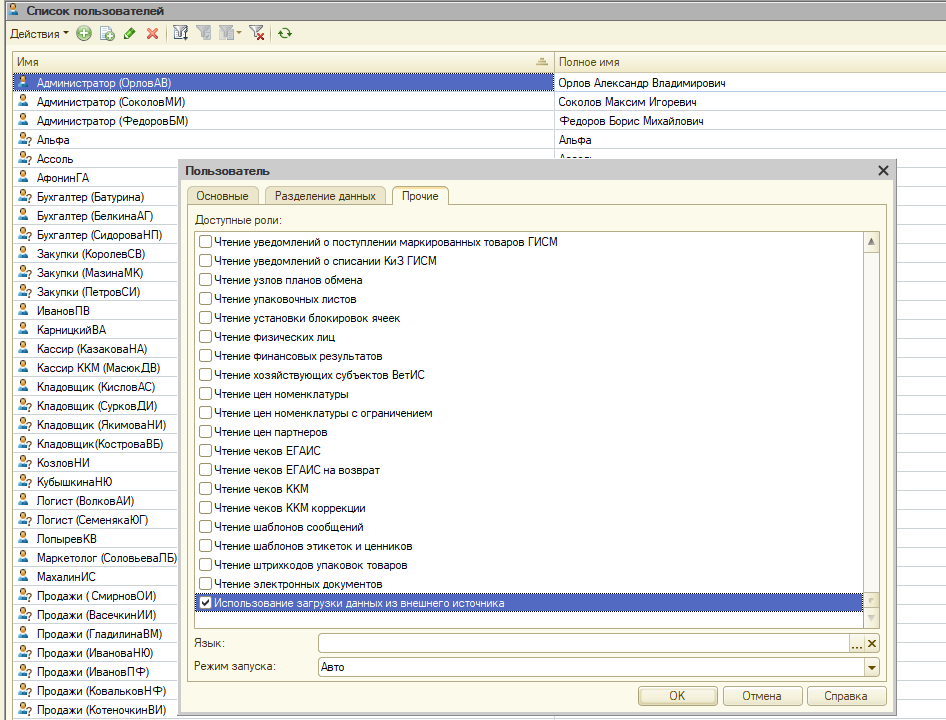This screenshot has height=720, width=946.
Task: Switch to the Основные tab
Action: 222,196
